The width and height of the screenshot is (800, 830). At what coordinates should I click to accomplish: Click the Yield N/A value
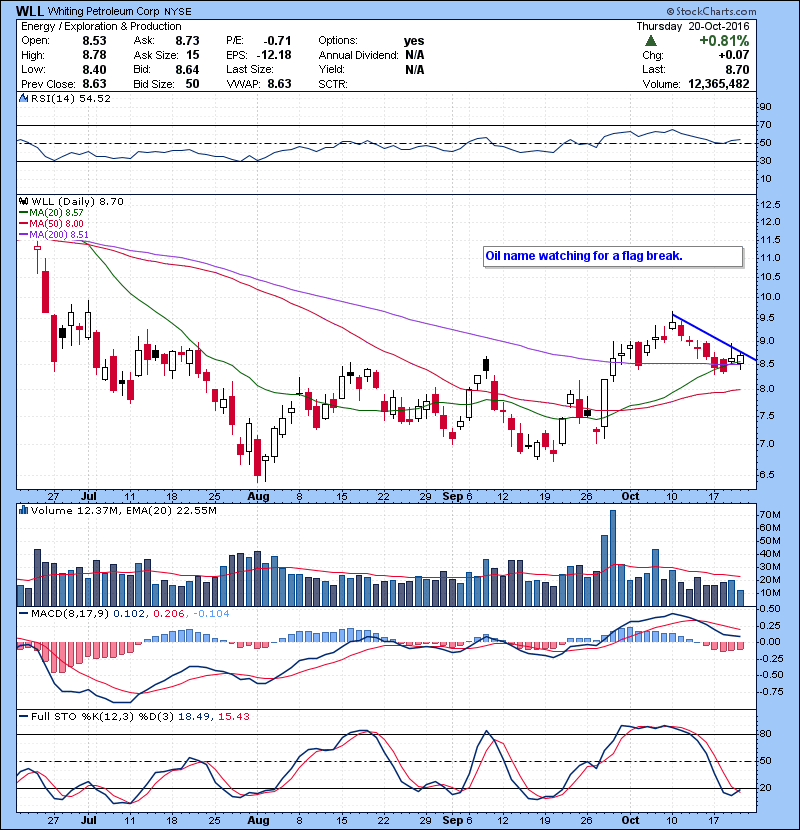tap(415, 69)
